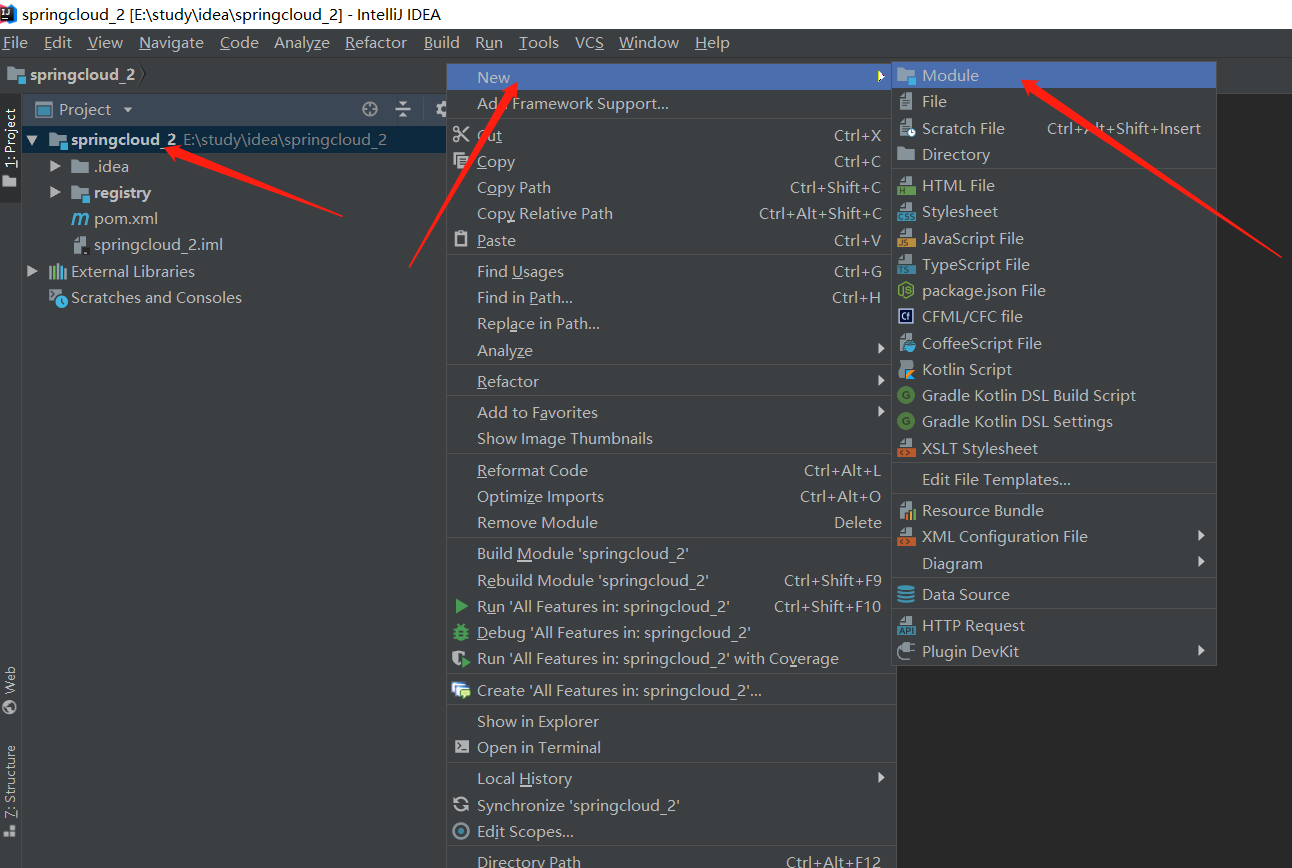The image size is (1292, 868).
Task: Open the Z: Structure tool window tab
Action: (x=10, y=790)
